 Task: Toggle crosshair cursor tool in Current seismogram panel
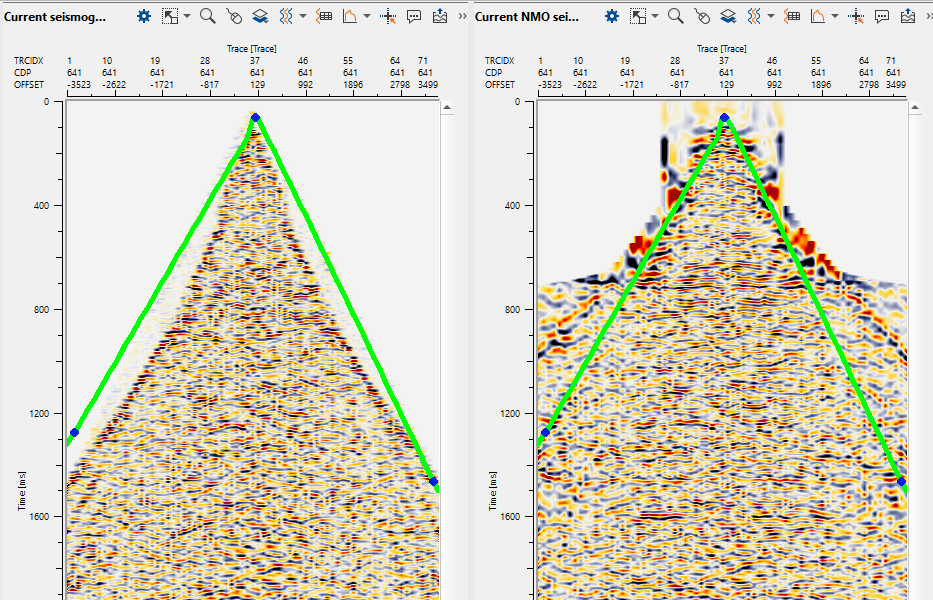tap(388, 16)
